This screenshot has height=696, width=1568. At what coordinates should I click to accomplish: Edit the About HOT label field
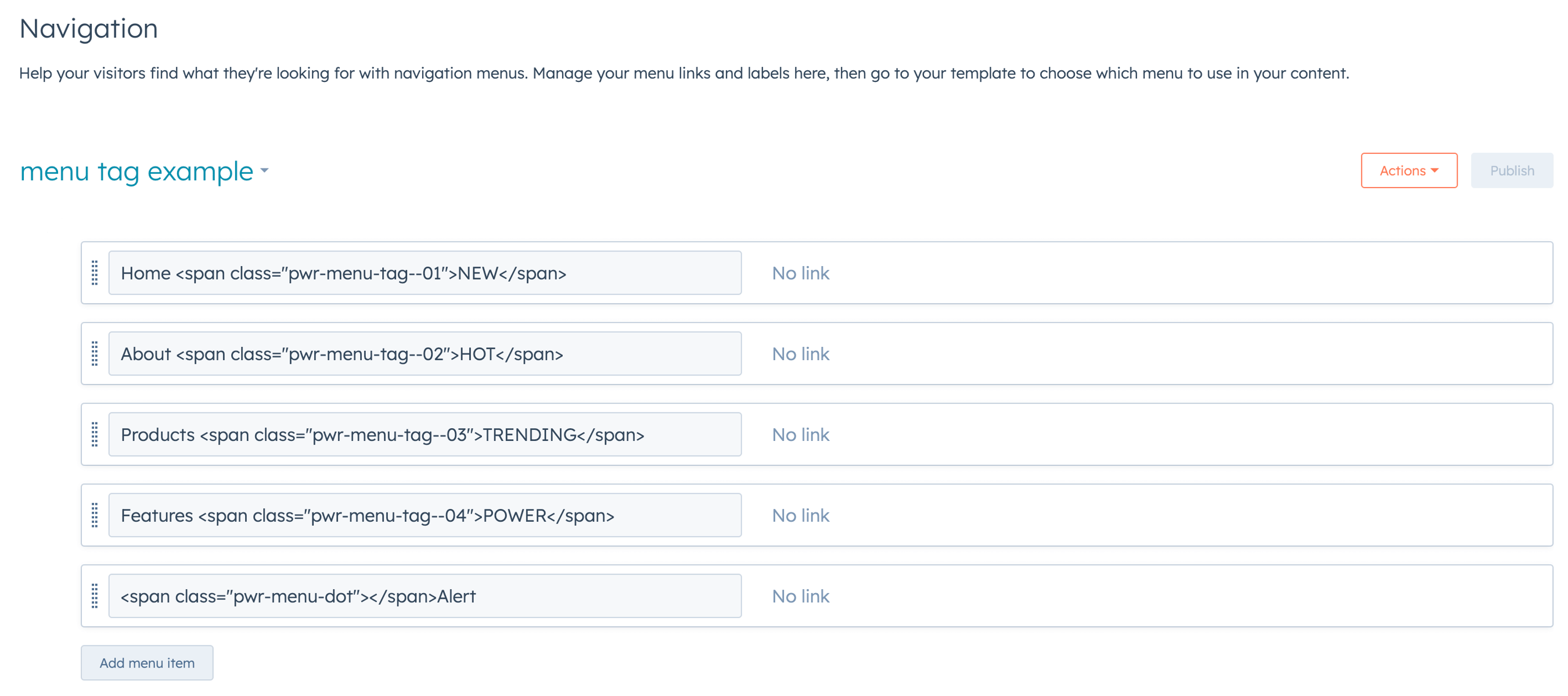click(x=425, y=354)
